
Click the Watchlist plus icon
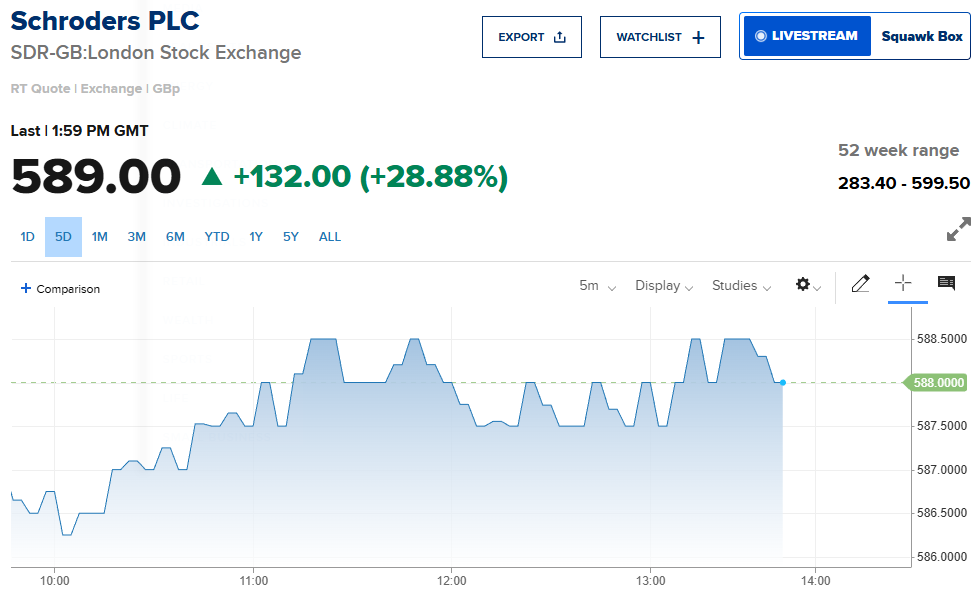(698, 37)
